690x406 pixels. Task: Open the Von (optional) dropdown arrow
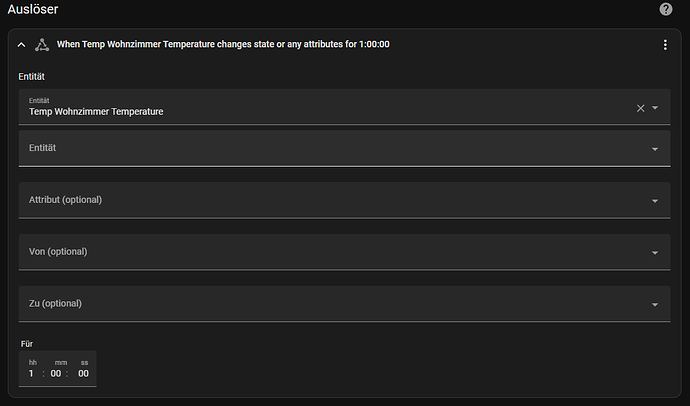tap(655, 253)
